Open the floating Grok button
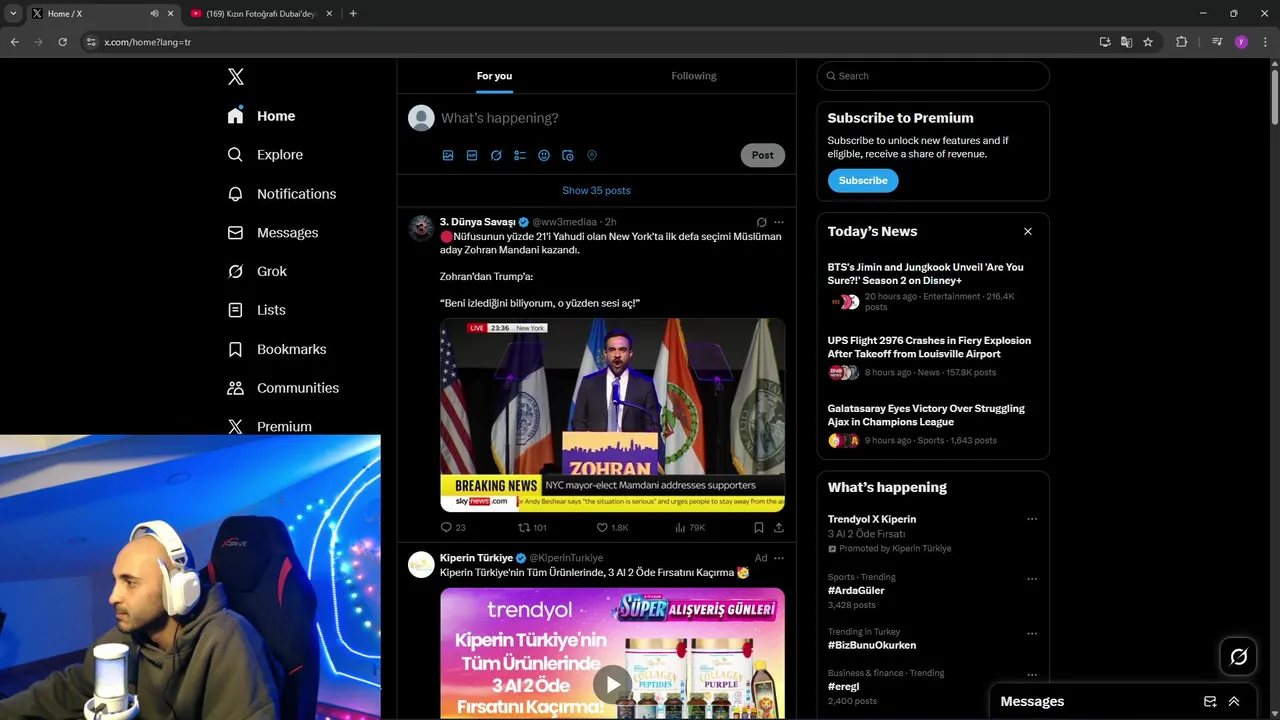Screen dimensions: 1280x720 pos(1238,657)
